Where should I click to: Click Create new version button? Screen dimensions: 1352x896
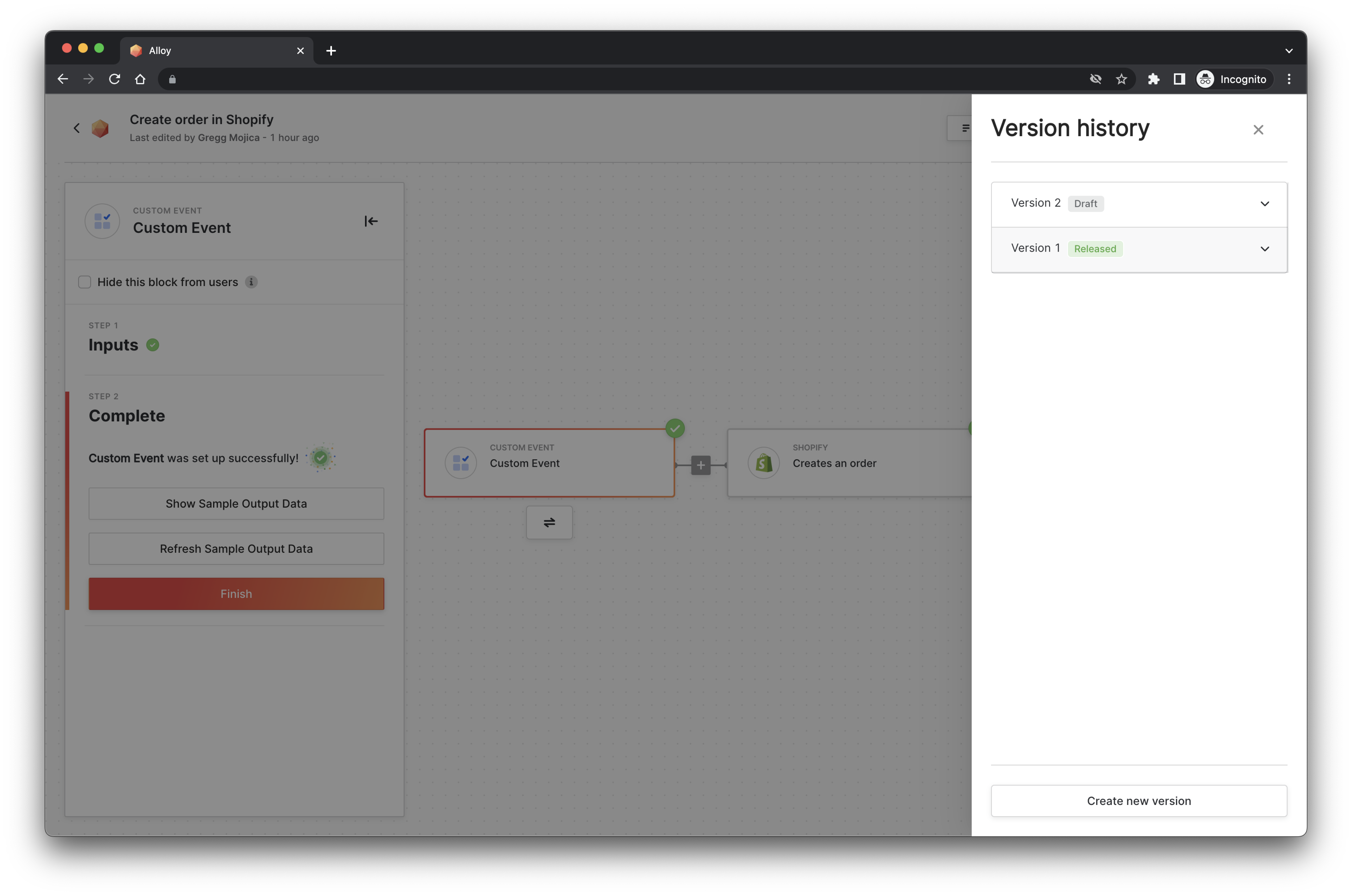click(1138, 801)
